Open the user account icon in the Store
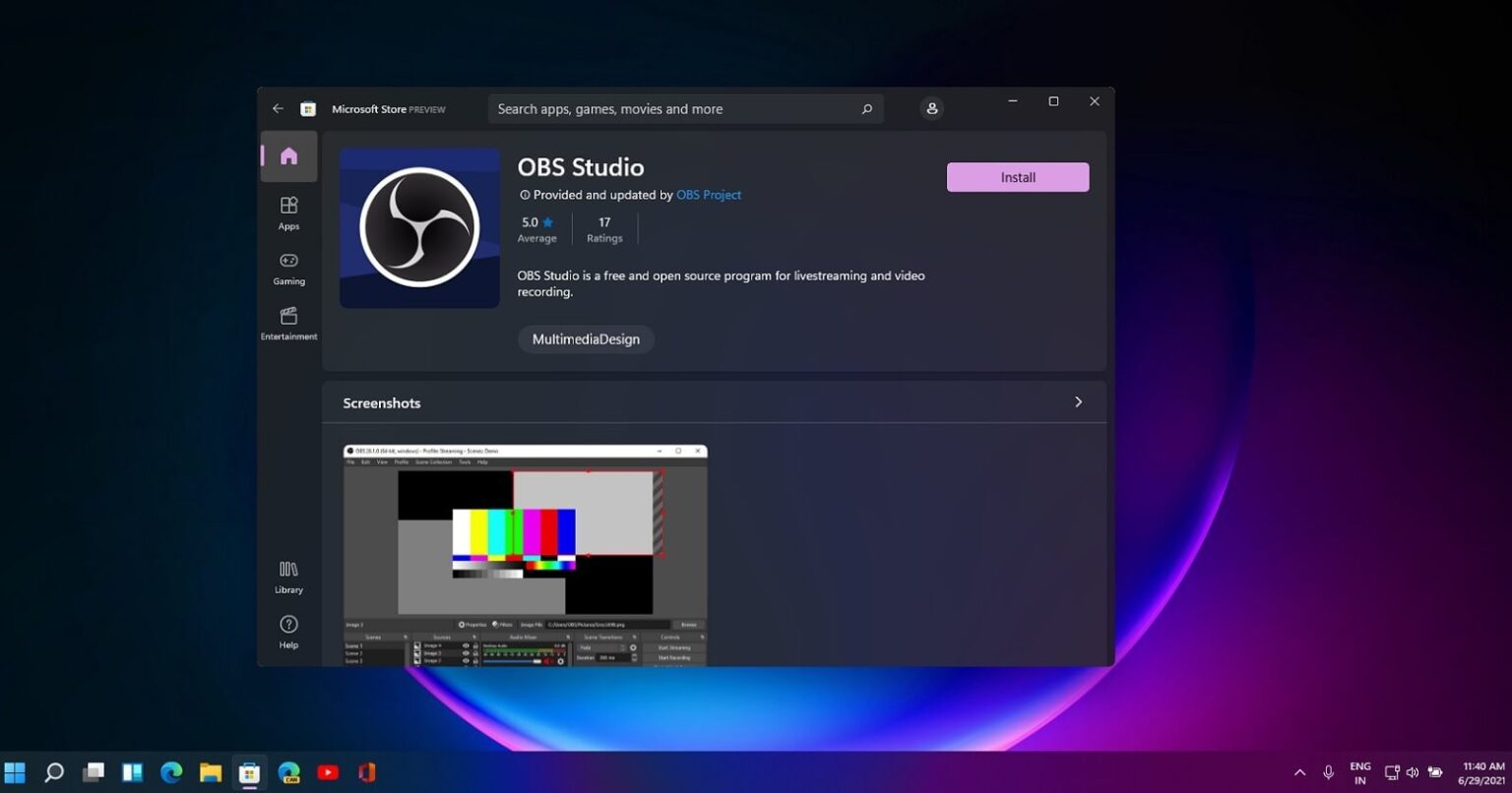This screenshot has width=1512, height=793. (931, 108)
